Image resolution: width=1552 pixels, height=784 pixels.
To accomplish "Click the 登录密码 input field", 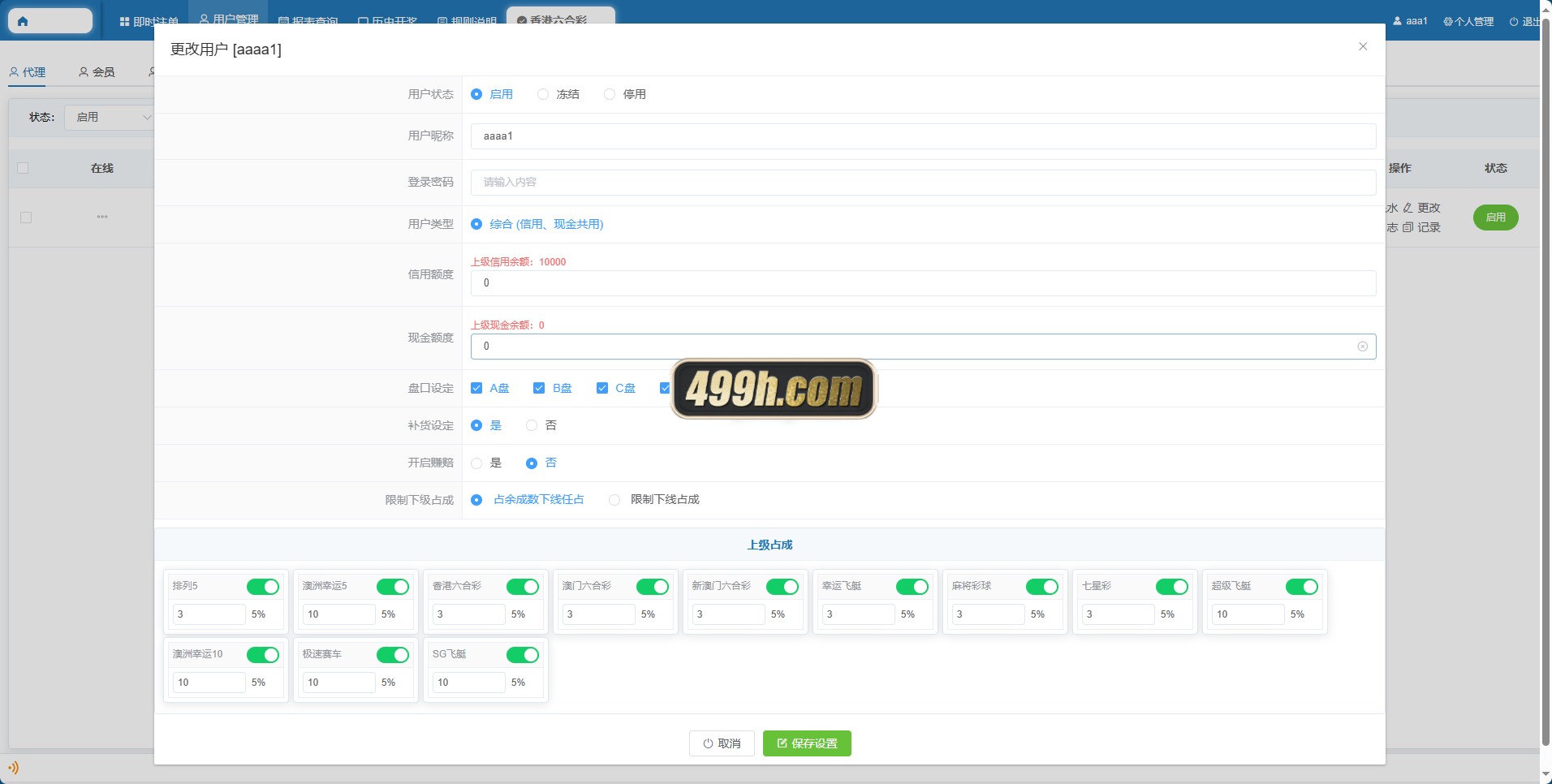I will (923, 183).
